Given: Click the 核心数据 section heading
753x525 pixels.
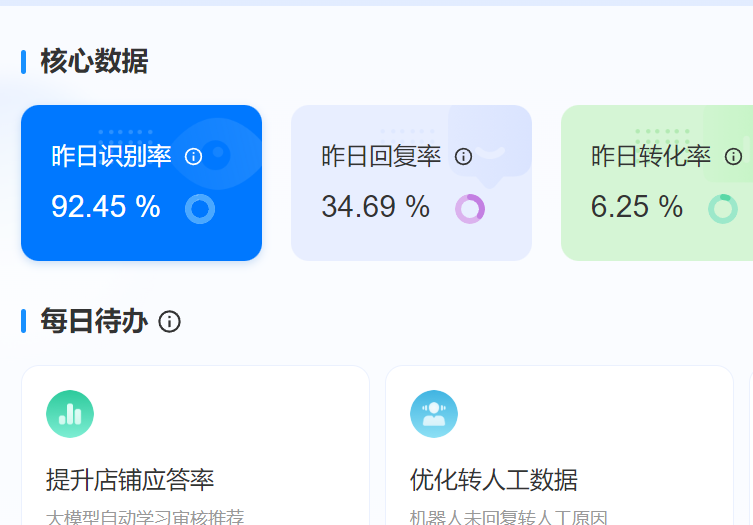Looking at the screenshot, I should 94,62.
